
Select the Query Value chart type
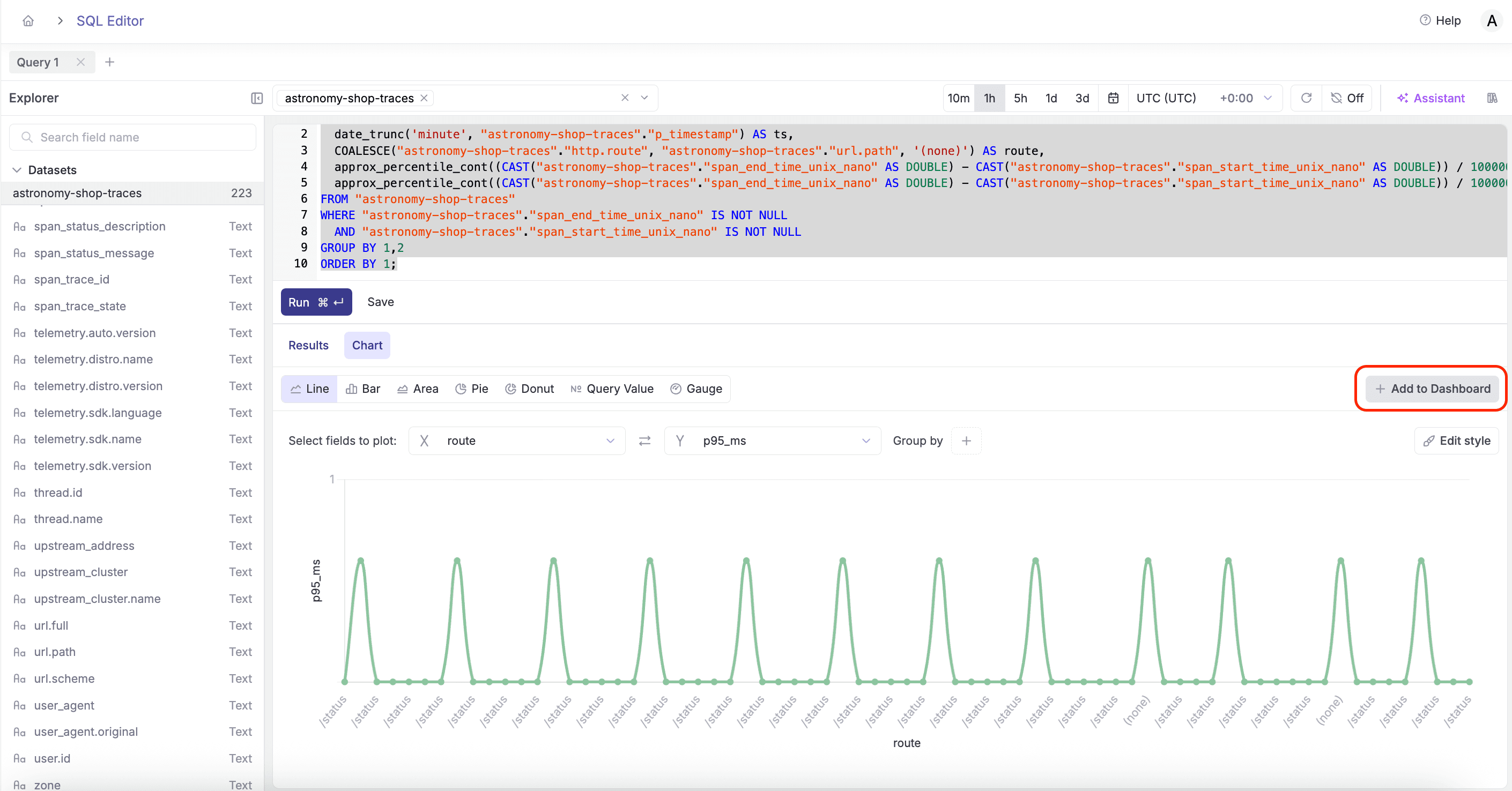[612, 389]
